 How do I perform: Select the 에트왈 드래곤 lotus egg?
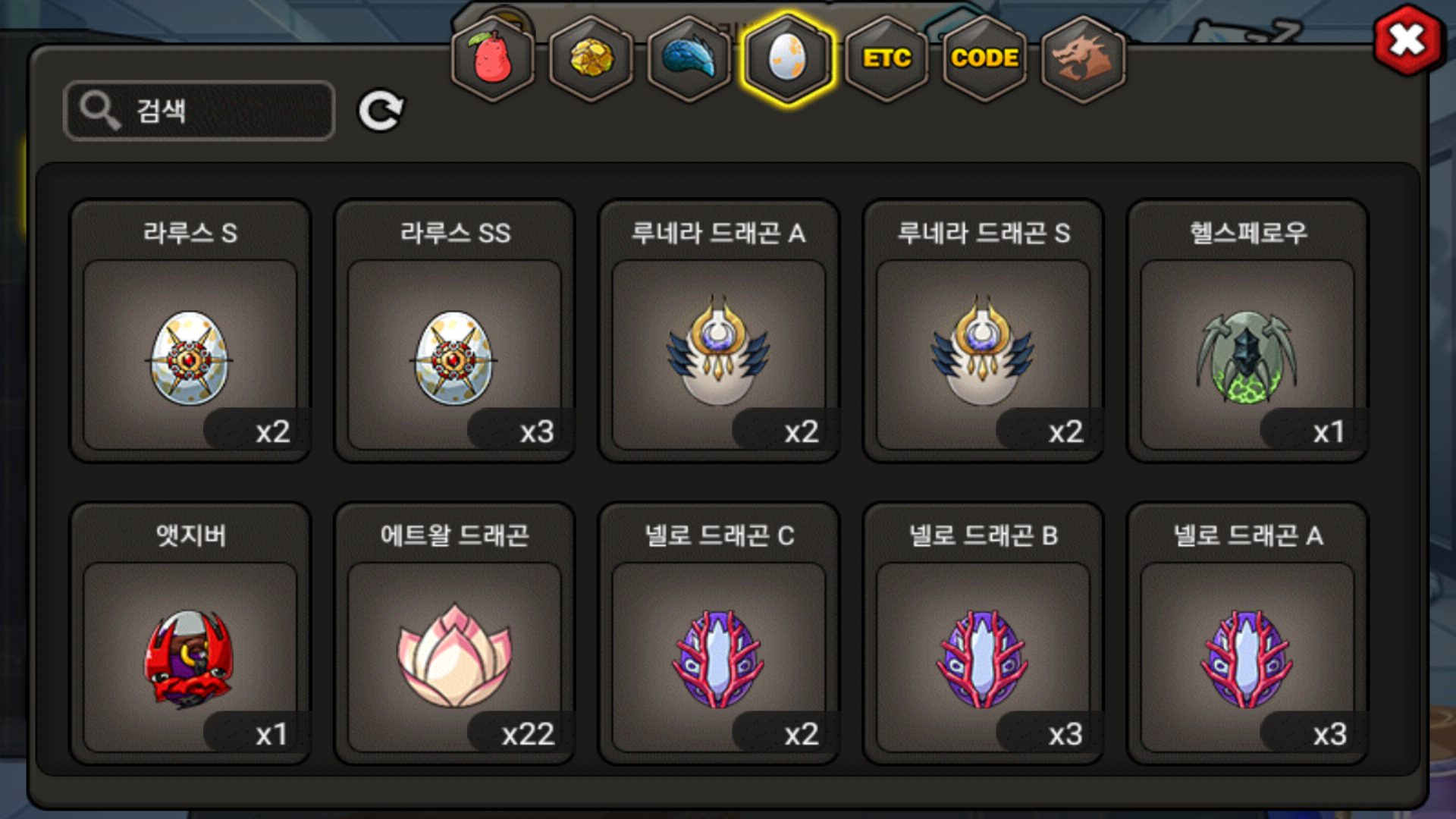[455, 633]
